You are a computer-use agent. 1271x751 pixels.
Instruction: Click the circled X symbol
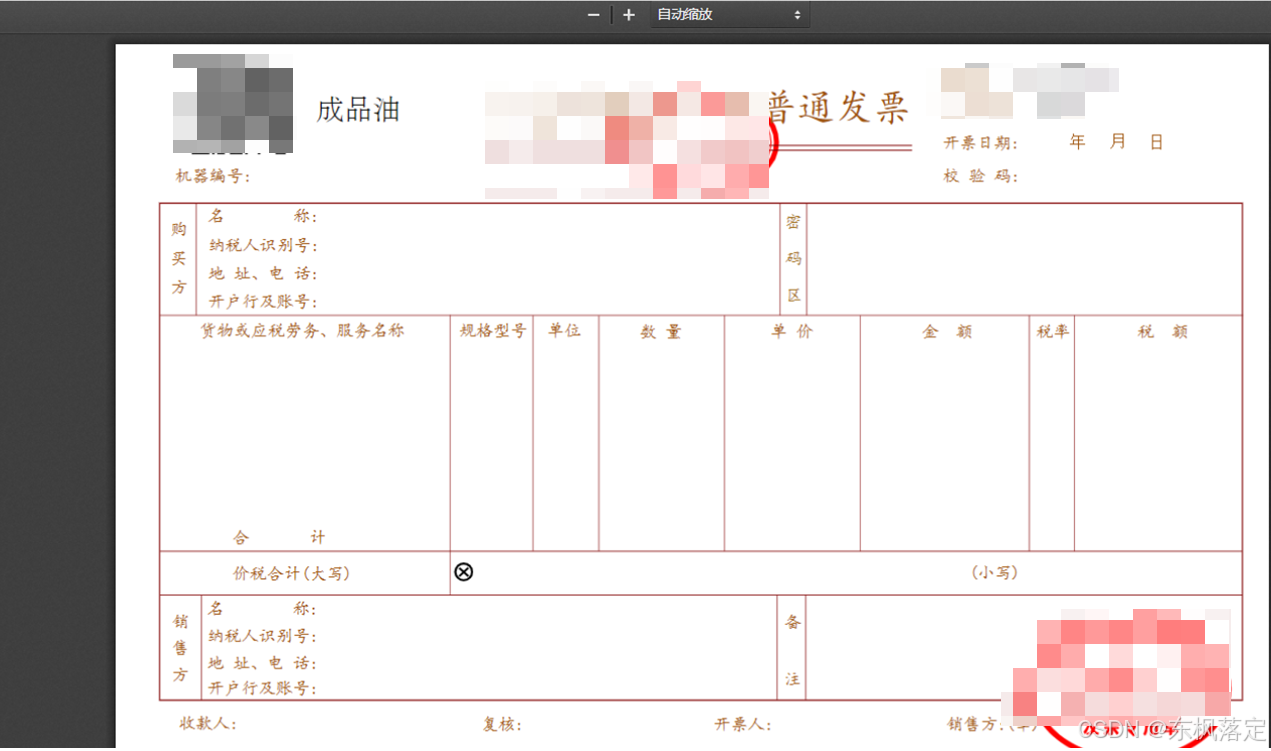coord(464,572)
